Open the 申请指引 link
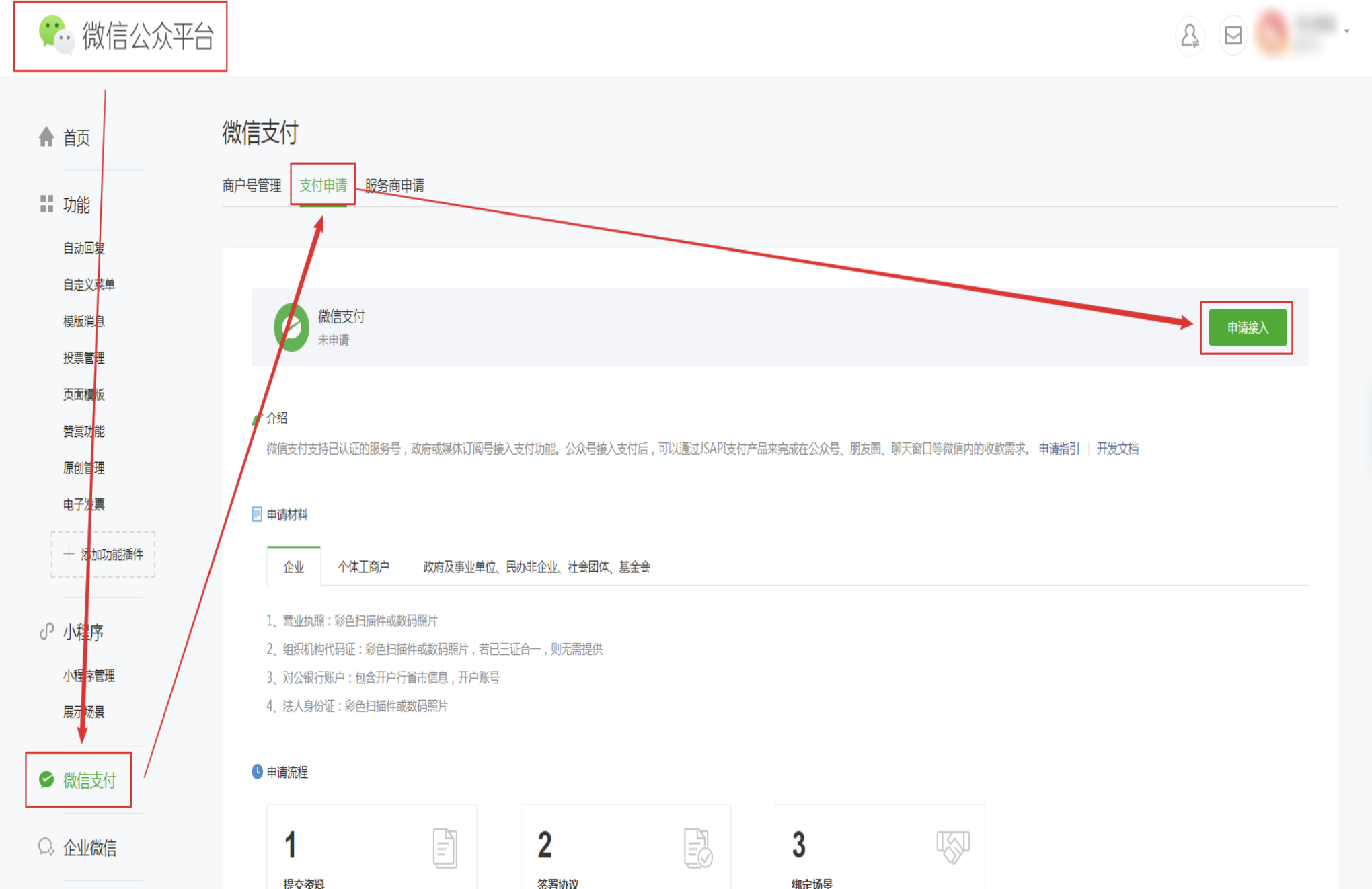 pyautogui.click(x=1059, y=449)
